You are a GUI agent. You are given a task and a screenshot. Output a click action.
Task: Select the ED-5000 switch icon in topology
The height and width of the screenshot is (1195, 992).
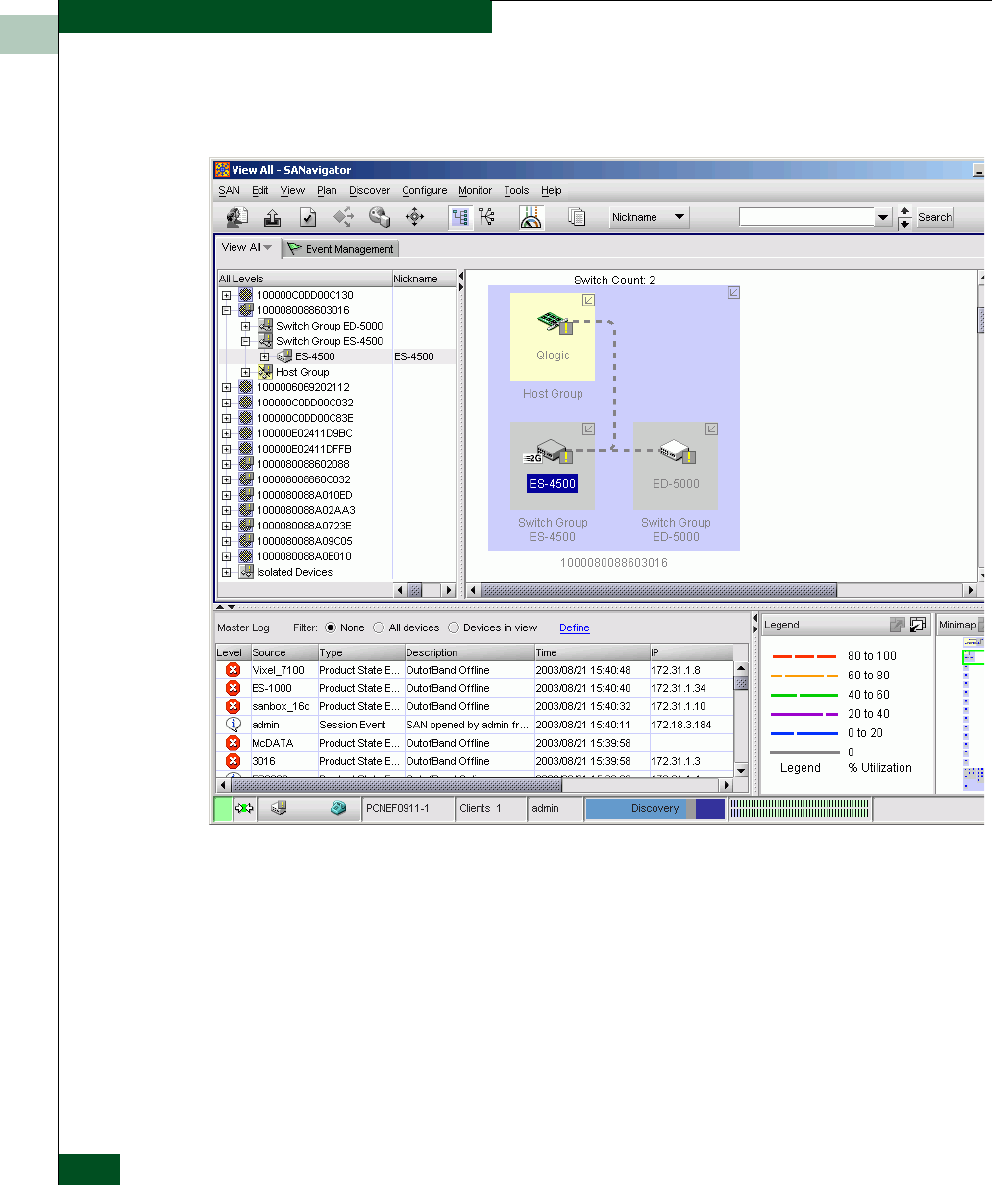(x=671, y=452)
